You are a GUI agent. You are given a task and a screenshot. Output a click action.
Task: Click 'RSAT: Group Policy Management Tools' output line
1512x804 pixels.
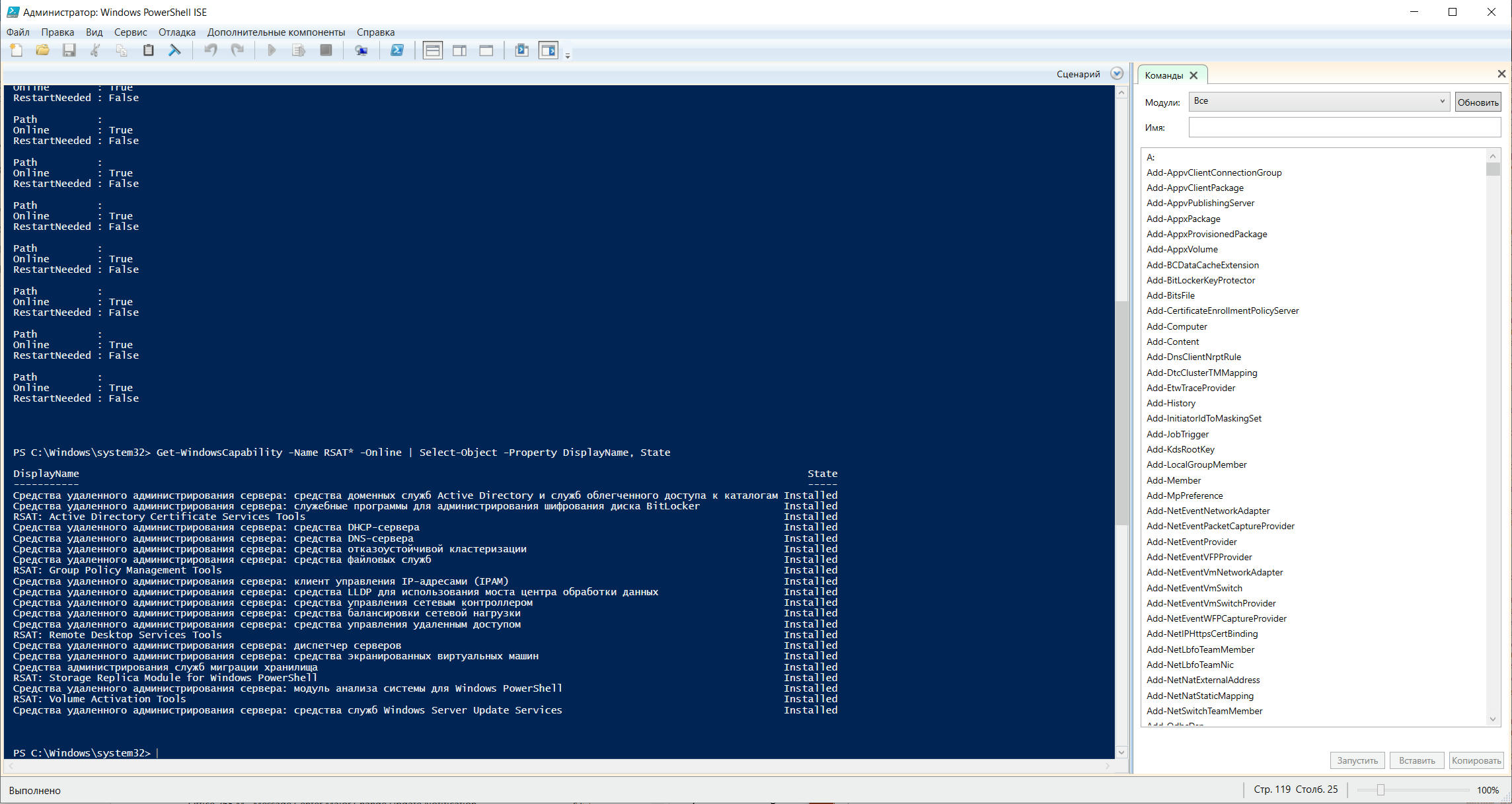click(x=118, y=570)
